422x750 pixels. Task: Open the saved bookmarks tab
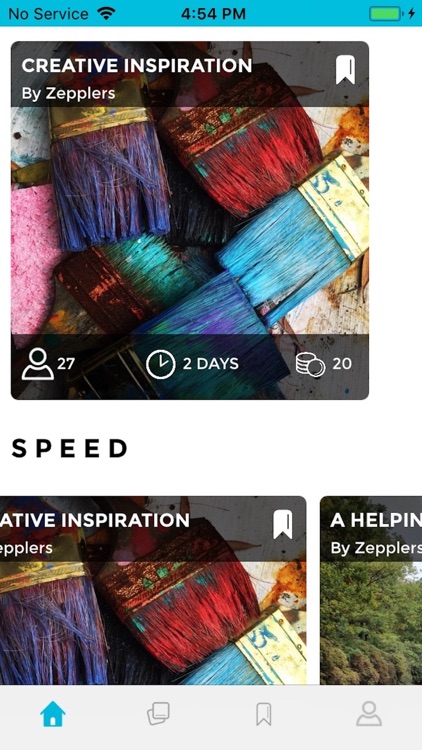(x=264, y=714)
